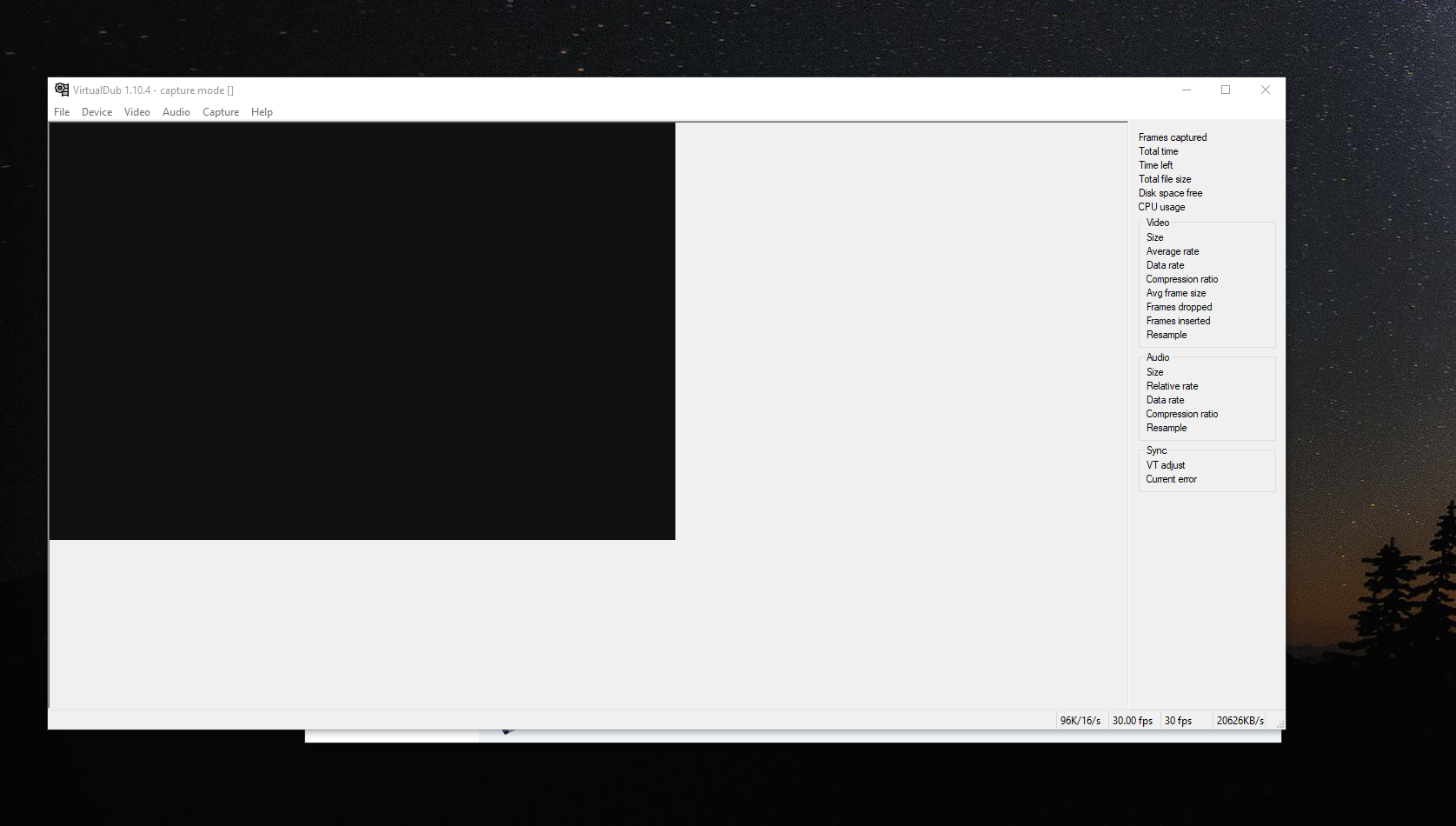
Task: Click the black video preview area
Action: [362, 331]
